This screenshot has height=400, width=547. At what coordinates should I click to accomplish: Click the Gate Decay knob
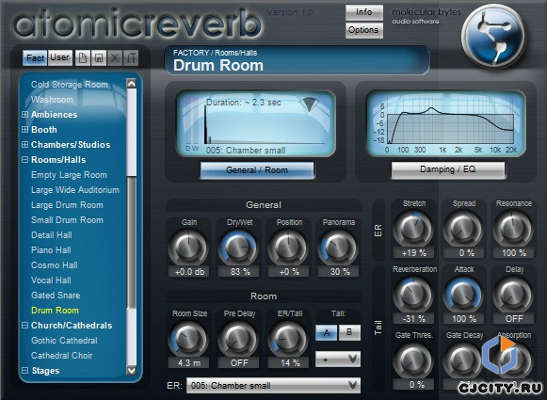click(463, 361)
